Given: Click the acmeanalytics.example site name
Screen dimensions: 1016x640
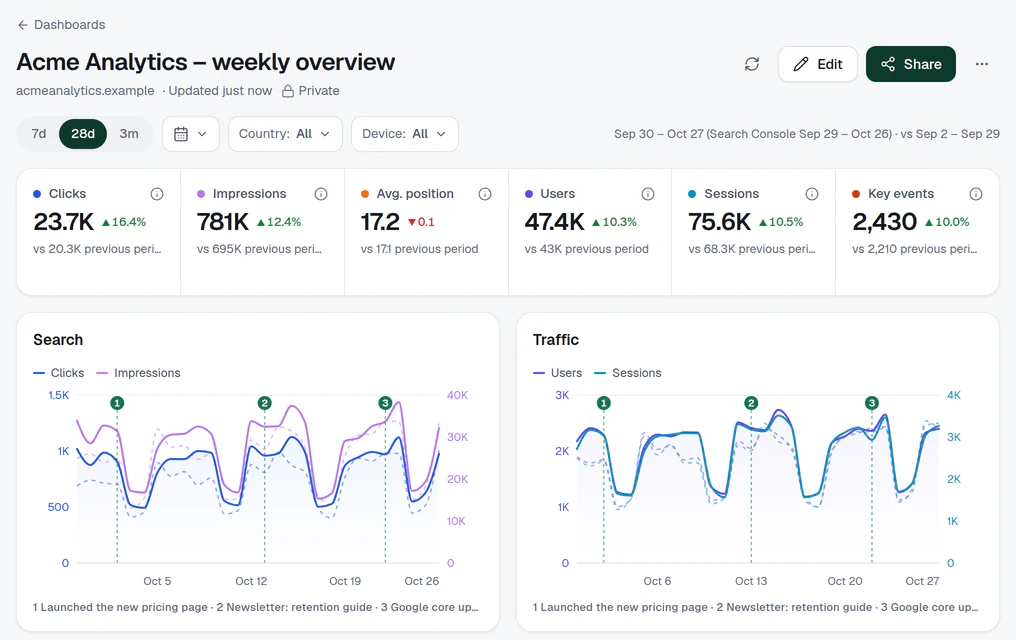Looking at the screenshot, I should point(86,91).
